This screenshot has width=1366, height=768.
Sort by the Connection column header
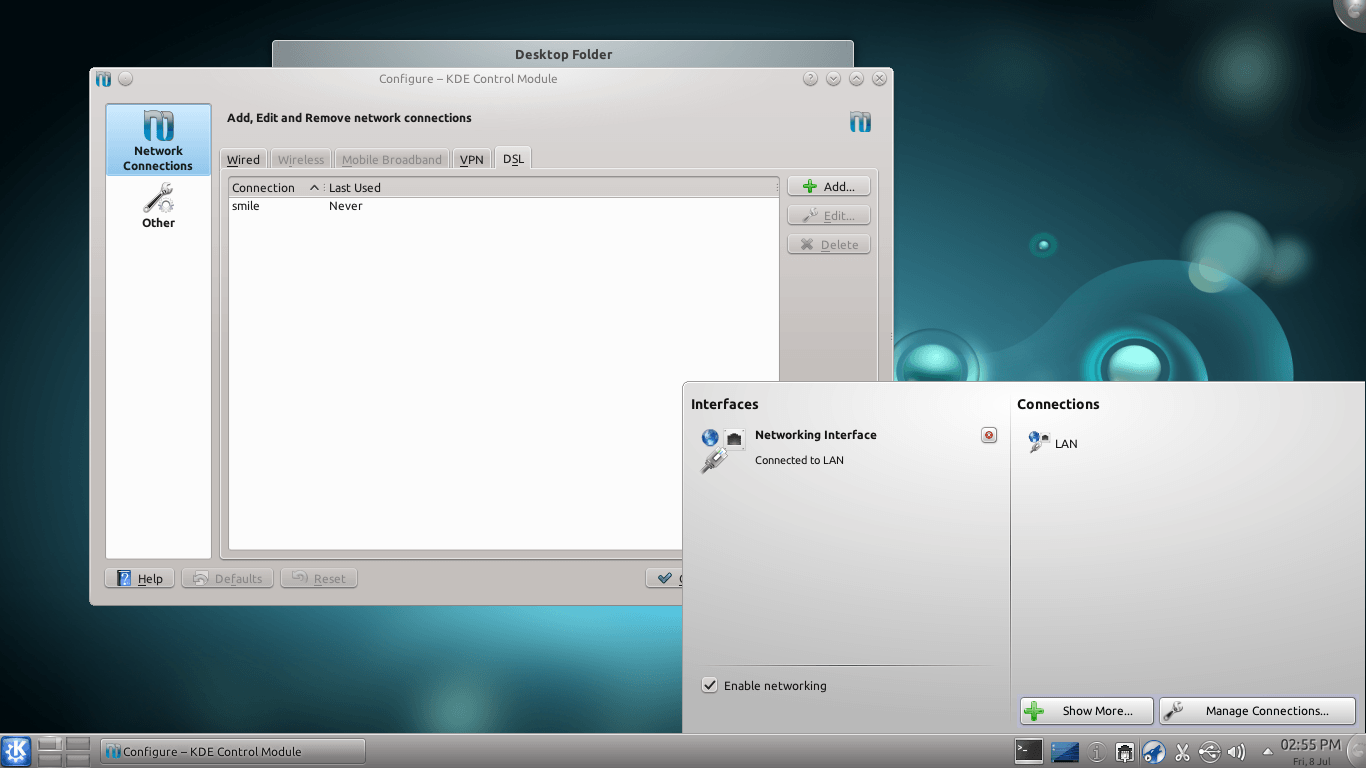276,188
